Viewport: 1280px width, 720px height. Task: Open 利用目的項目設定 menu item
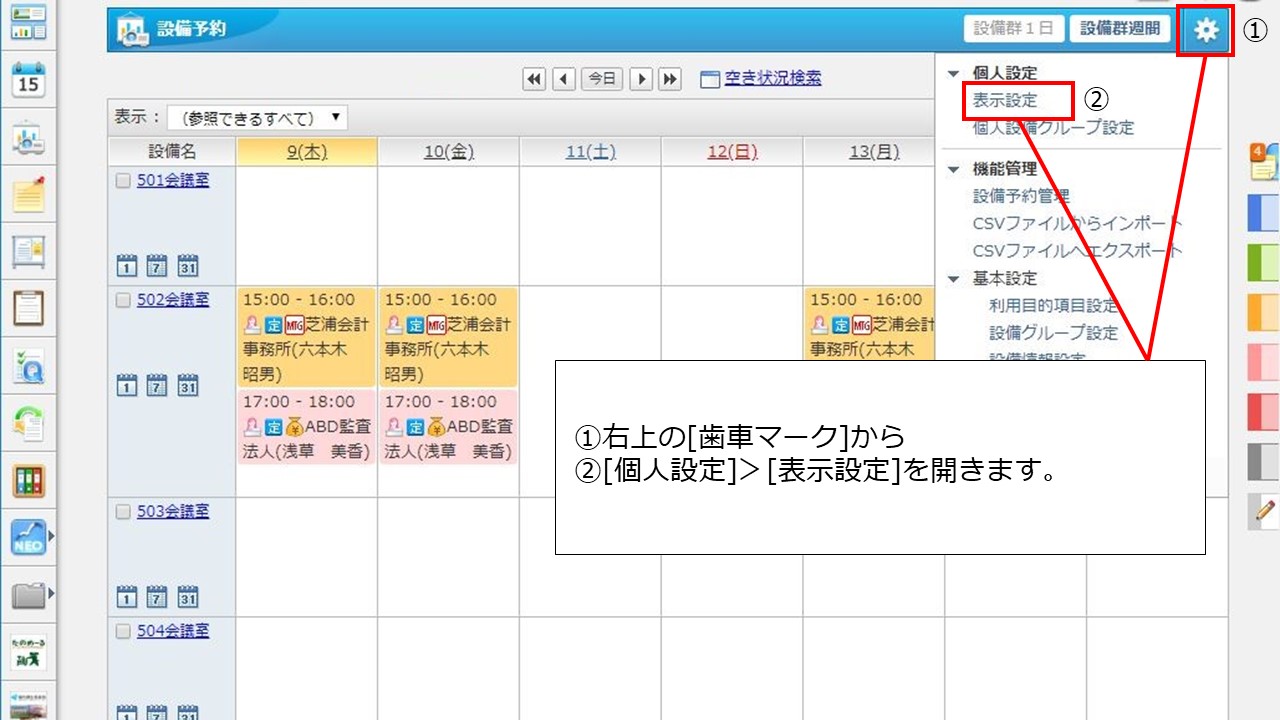[x=1053, y=305]
